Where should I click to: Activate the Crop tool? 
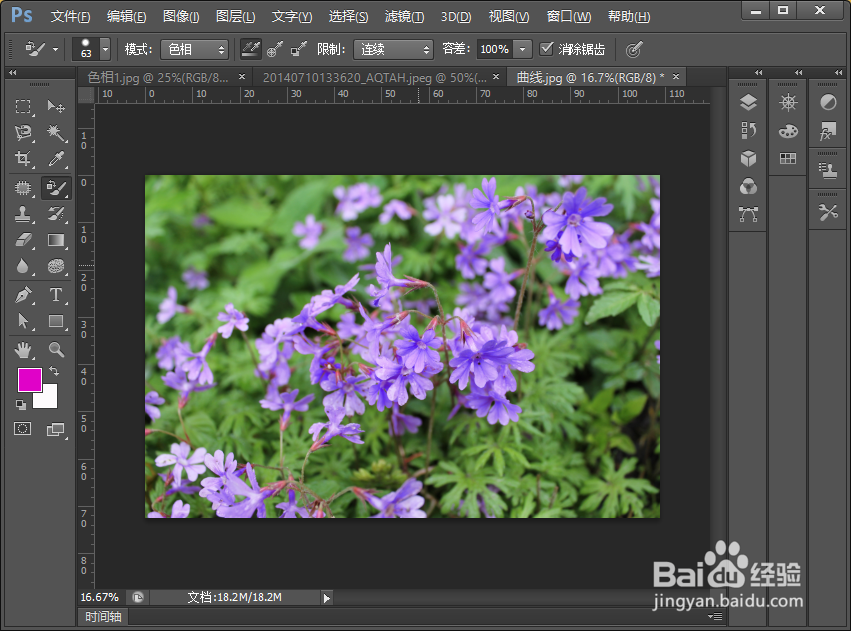coord(23,158)
